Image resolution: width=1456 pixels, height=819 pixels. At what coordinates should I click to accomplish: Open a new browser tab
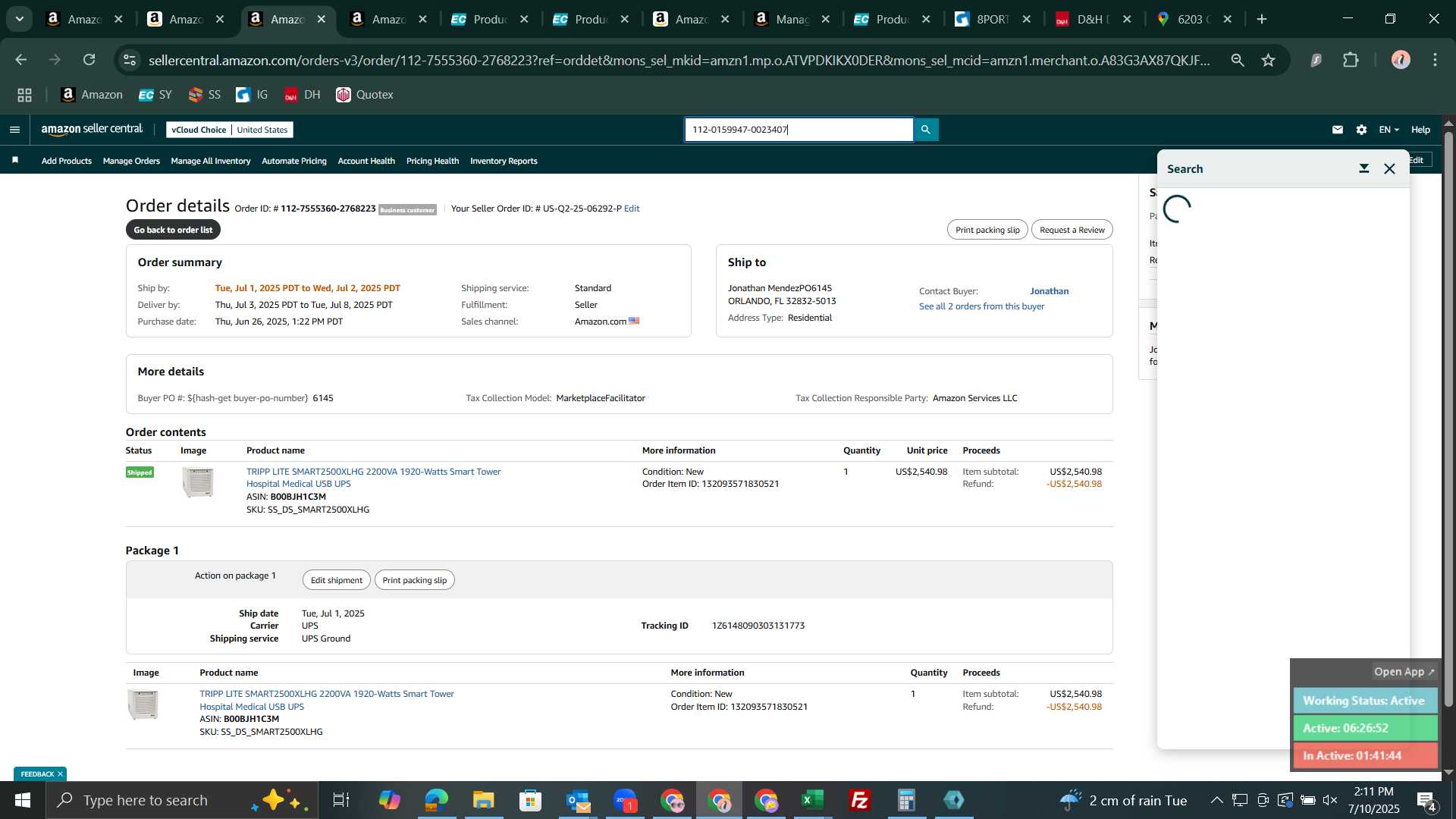(1262, 19)
